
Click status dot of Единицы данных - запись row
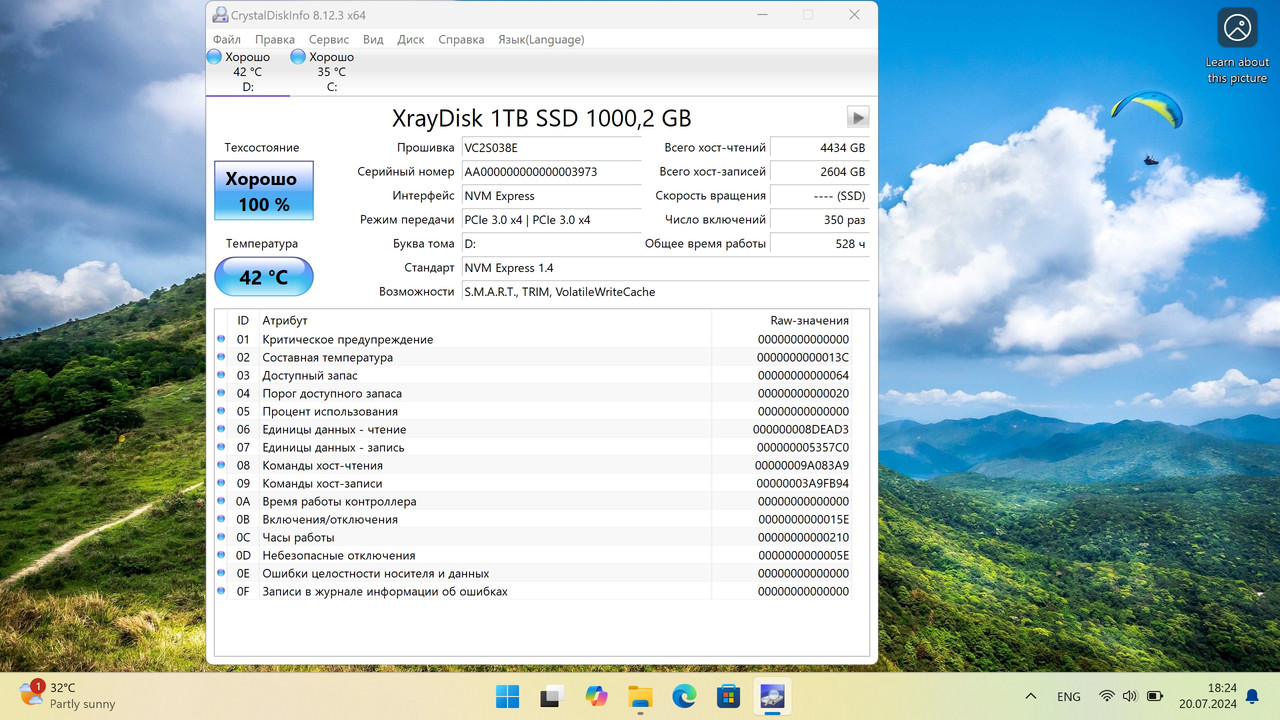[x=221, y=447]
